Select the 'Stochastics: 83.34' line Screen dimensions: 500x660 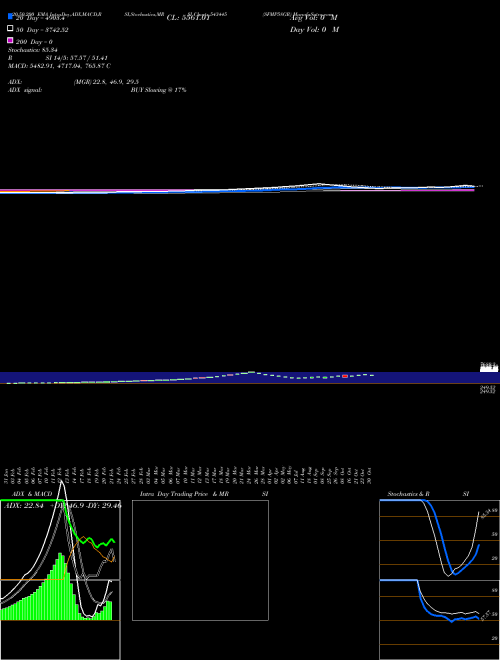[33, 50]
